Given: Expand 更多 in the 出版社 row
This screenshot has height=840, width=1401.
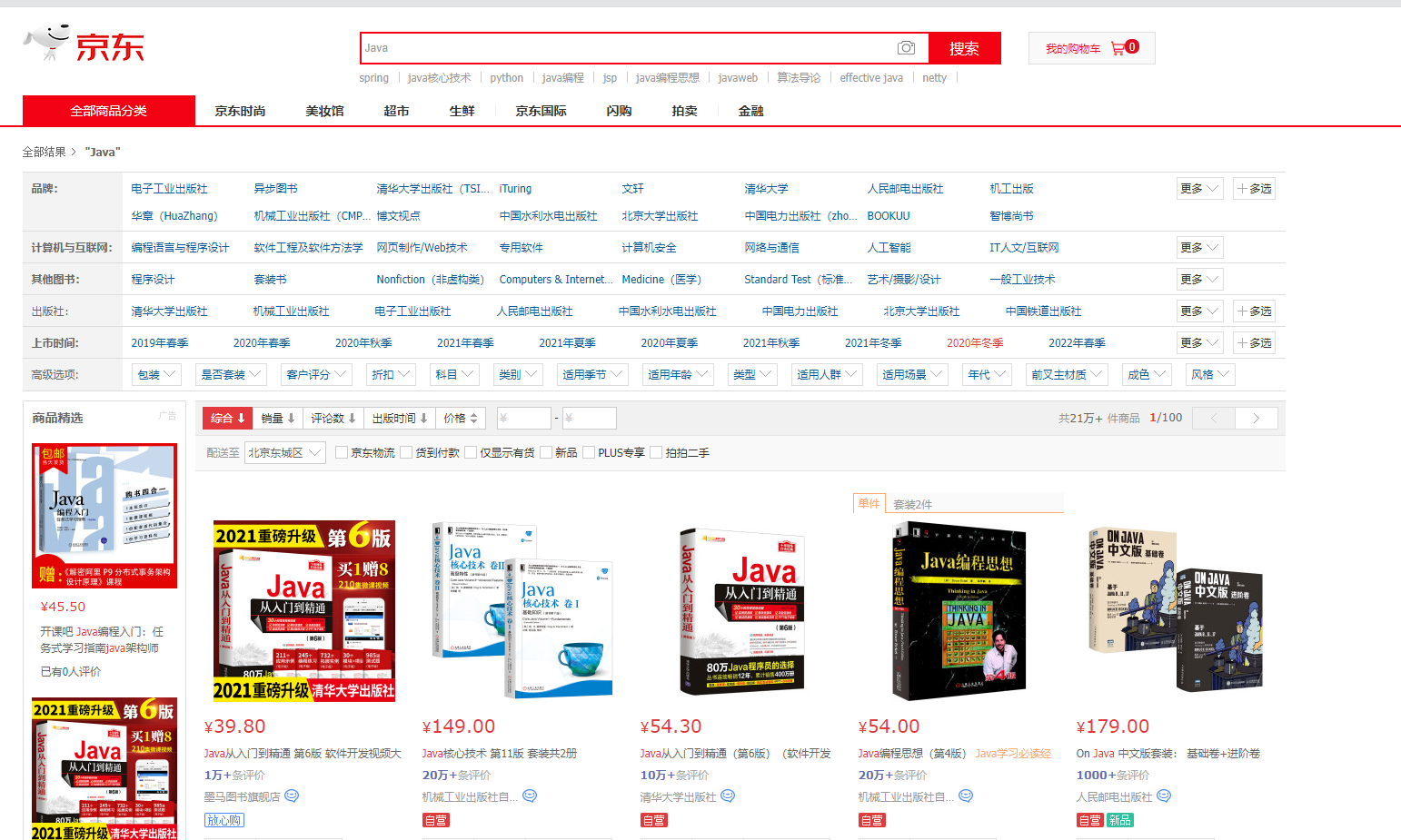Looking at the screenshot, I should pos(1199,311).
